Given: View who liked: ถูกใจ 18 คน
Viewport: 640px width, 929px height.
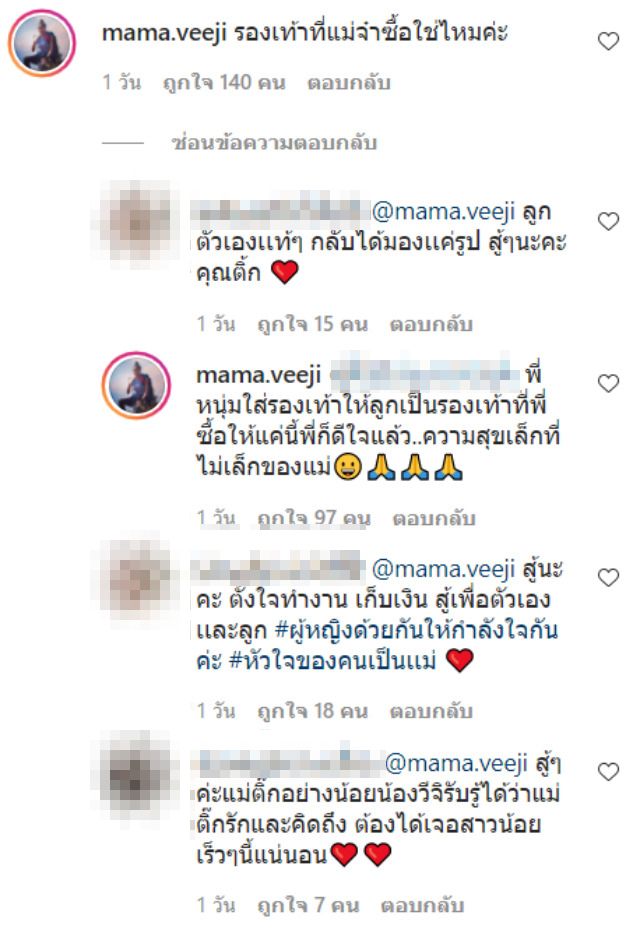Looking at the screenshot, I should 312,711.
